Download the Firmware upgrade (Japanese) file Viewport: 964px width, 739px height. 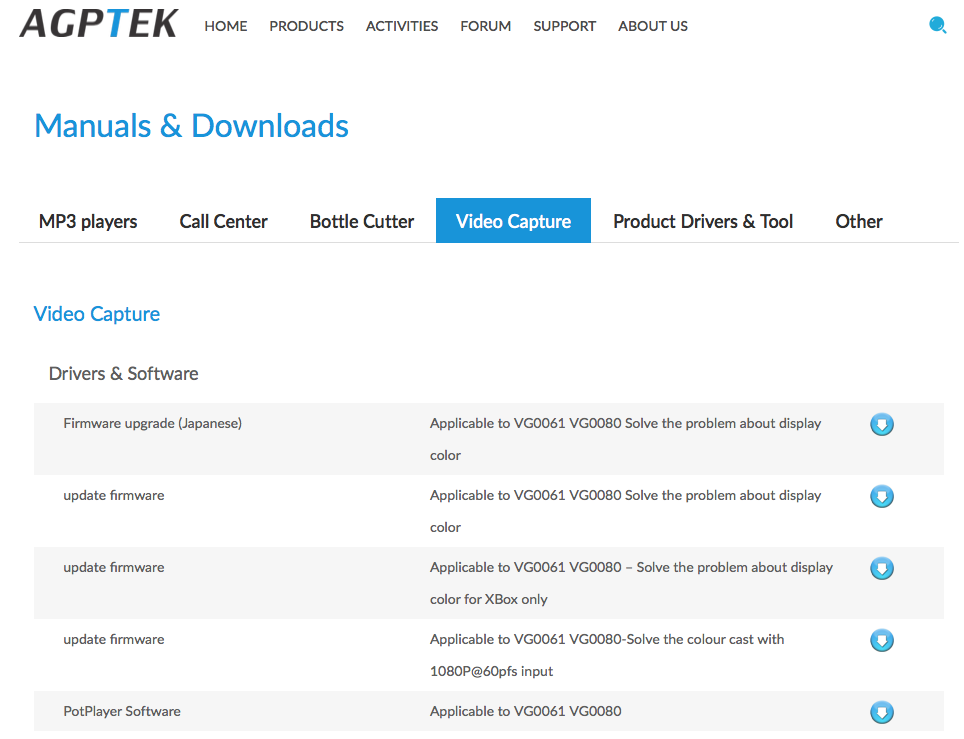882,424
